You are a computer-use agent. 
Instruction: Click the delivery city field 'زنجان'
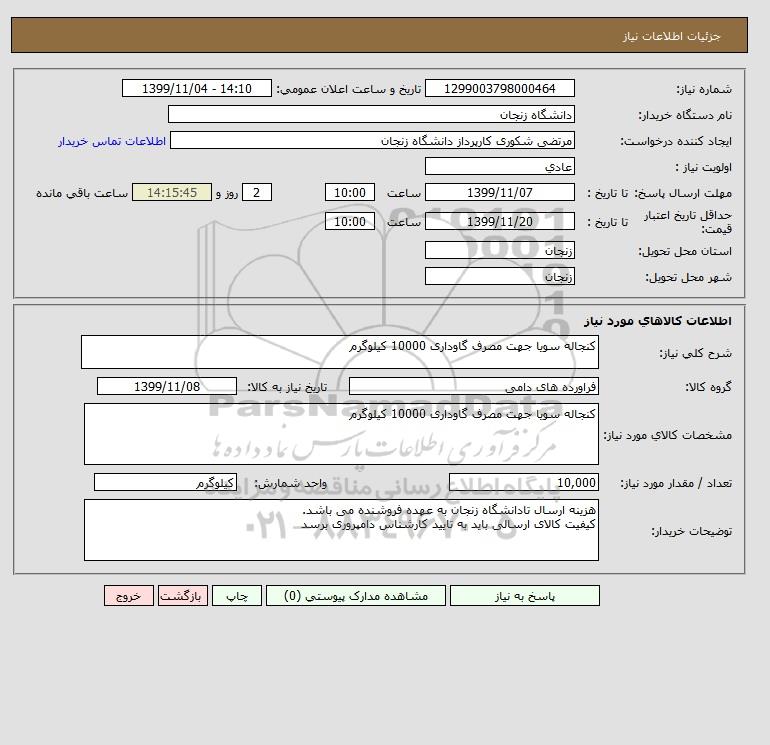(499, 276)
